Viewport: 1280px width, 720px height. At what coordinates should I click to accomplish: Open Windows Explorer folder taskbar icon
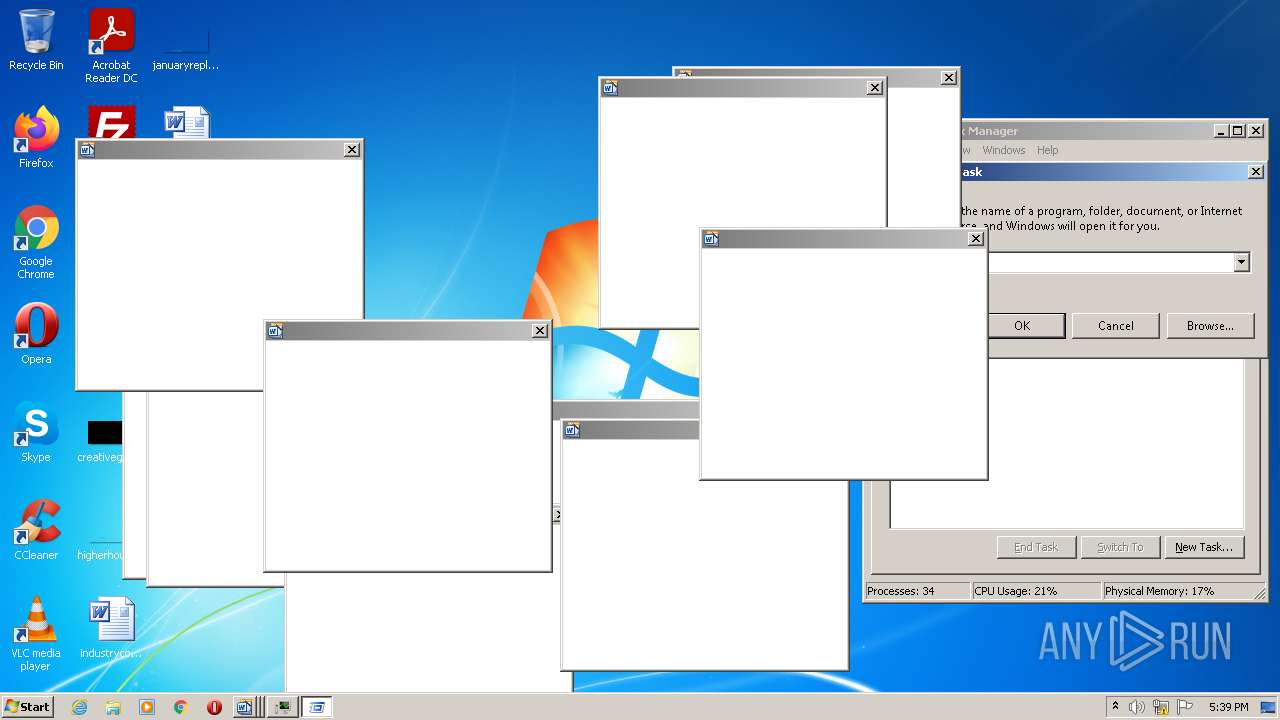(113, 707)
